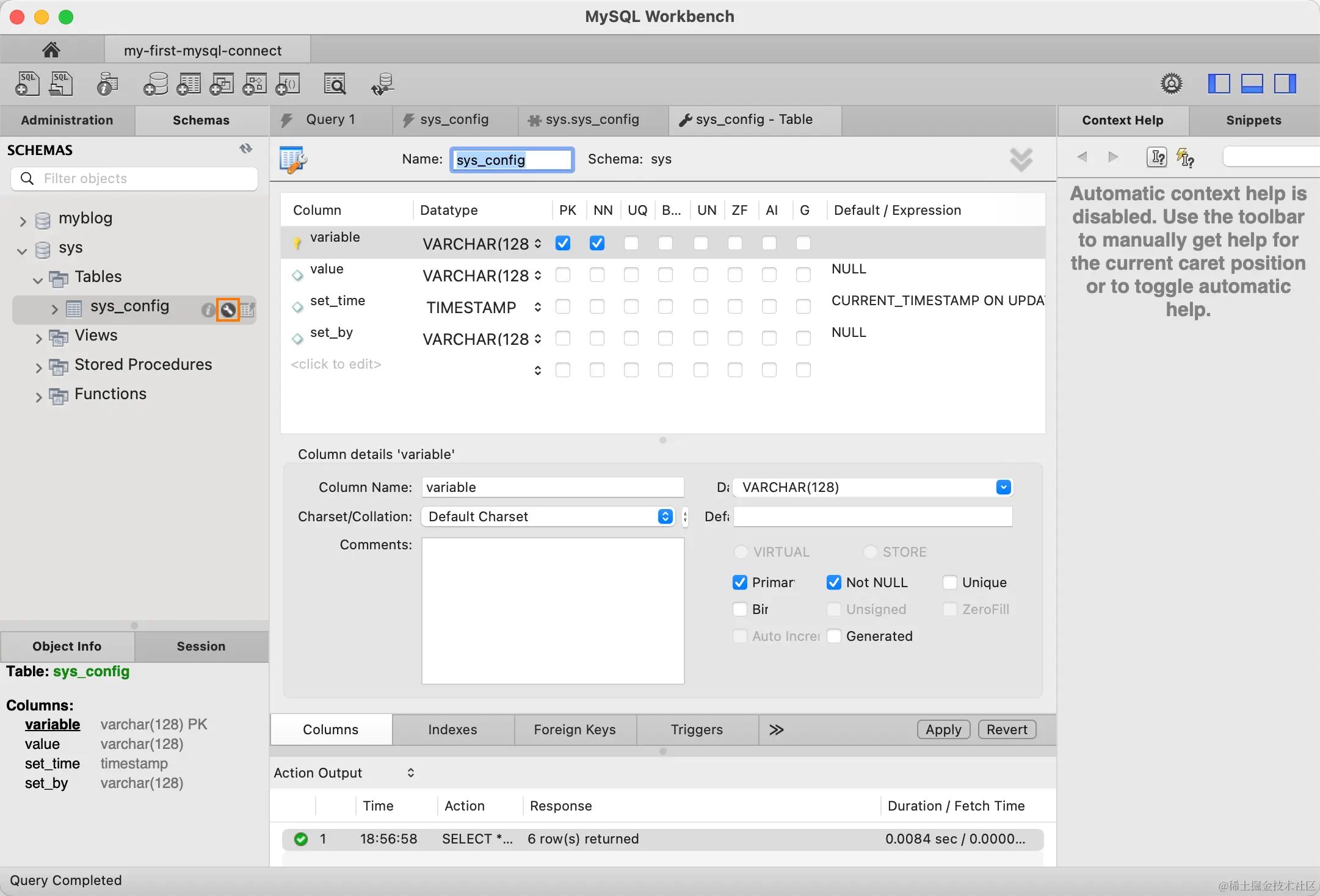Image resolution: width=1320 pixels, height=896 pixels.
Task: Click '<click to edit>' new column row
Action: (336, 364)
